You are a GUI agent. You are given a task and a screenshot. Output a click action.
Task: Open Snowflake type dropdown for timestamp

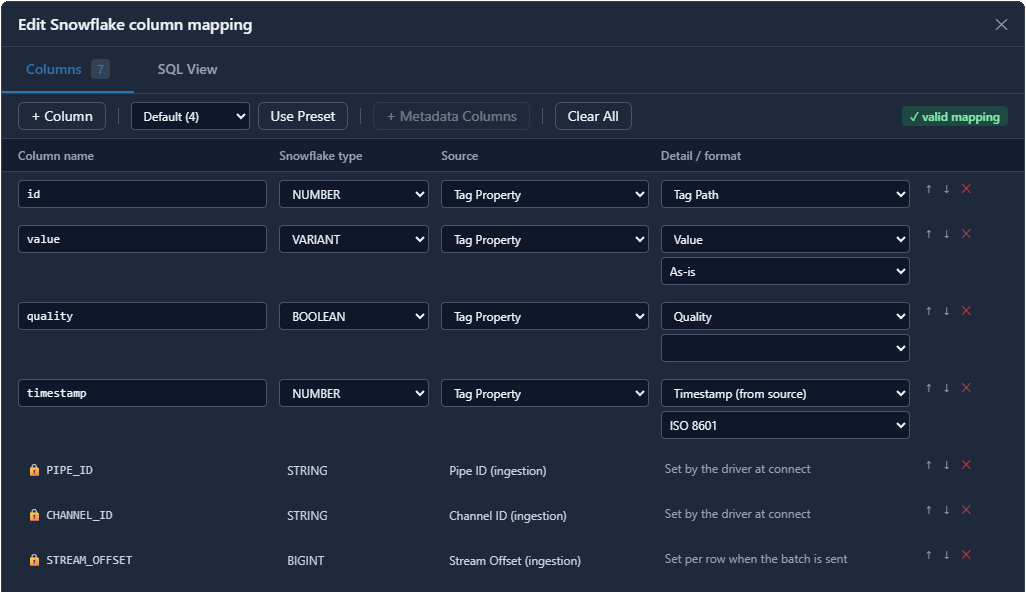(354, 393)
